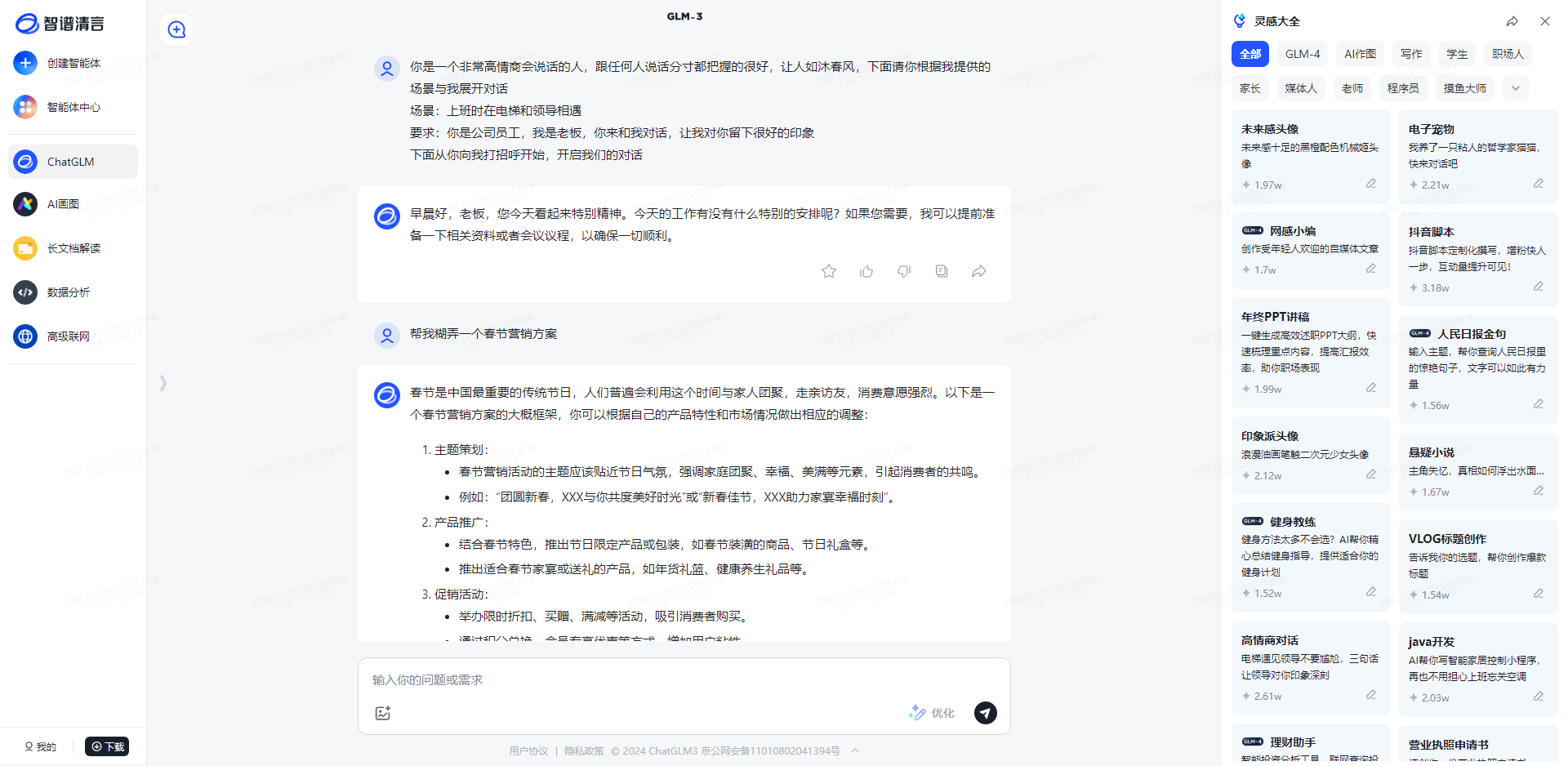This screenshot has height=766, width=1568.
Task: Open AI画图 tool
Action: click(x=73, y=204)
